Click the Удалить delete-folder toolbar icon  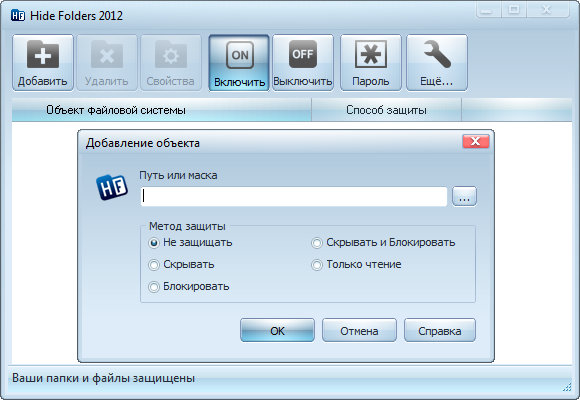tap(107, 63)
